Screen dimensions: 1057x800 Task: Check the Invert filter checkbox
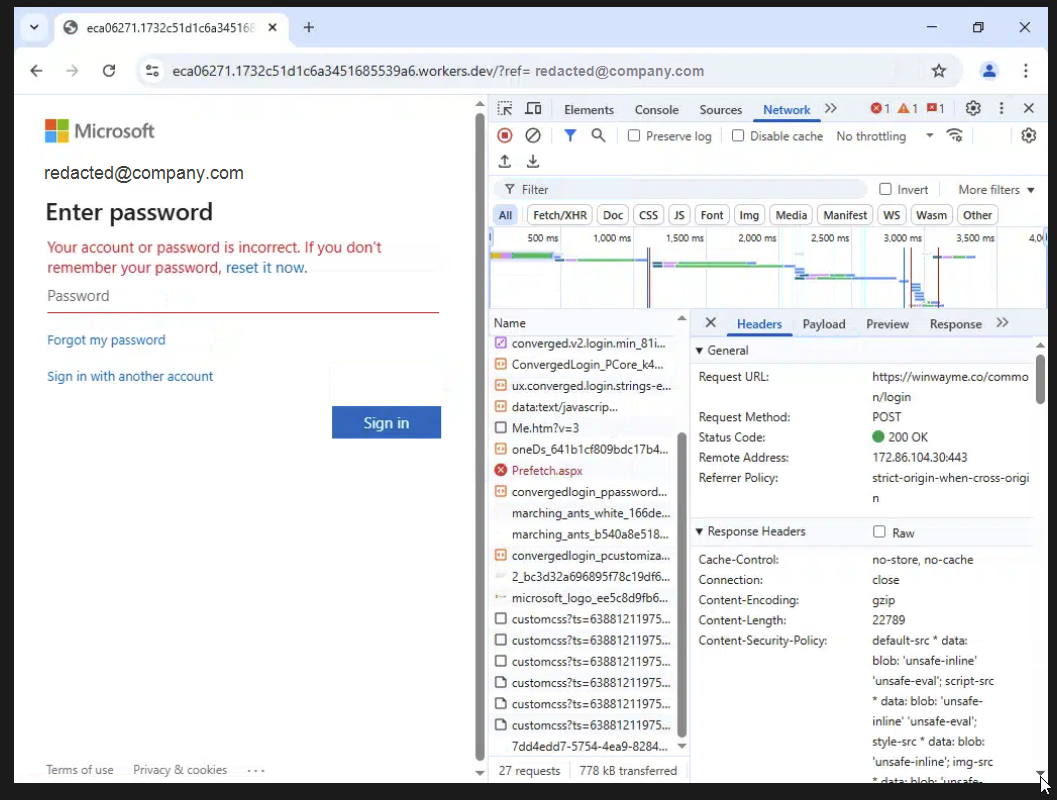coord(885,189)
